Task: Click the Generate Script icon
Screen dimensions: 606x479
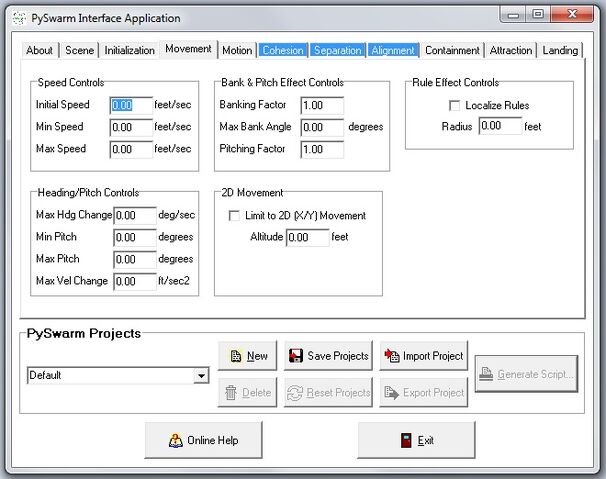Action: (486, 374)
